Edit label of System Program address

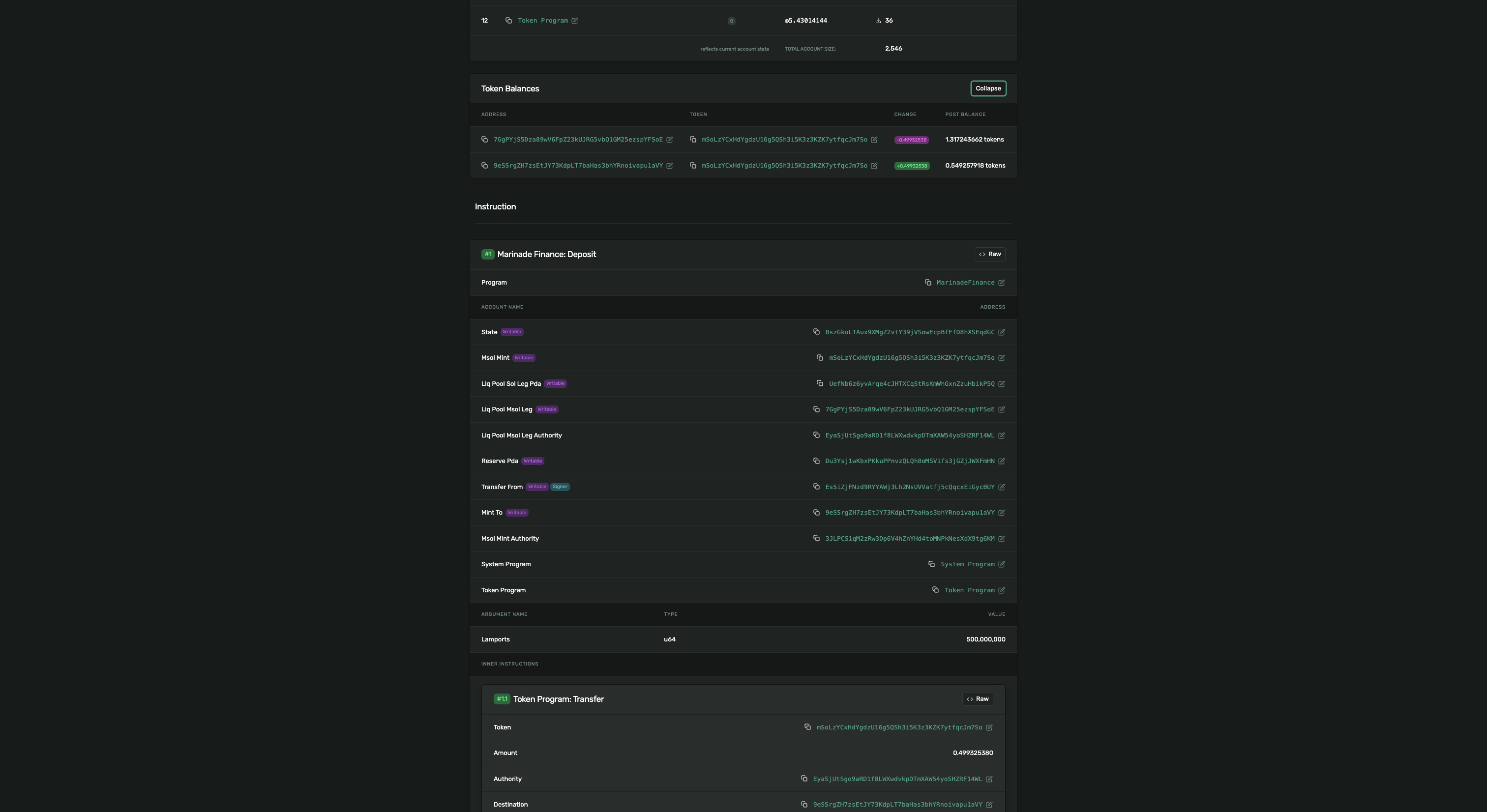pos(1002,564)
